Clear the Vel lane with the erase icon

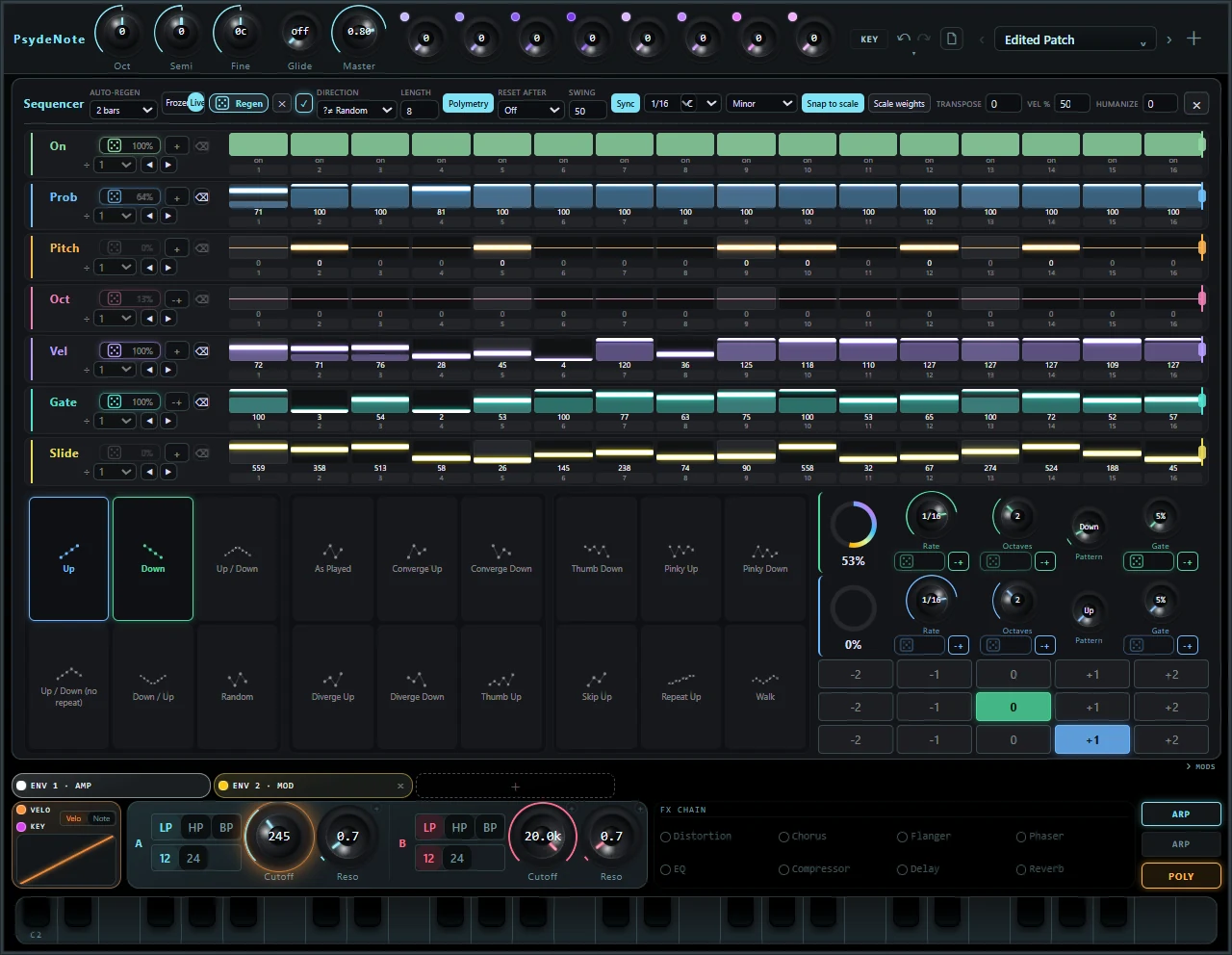click(202, 350)
